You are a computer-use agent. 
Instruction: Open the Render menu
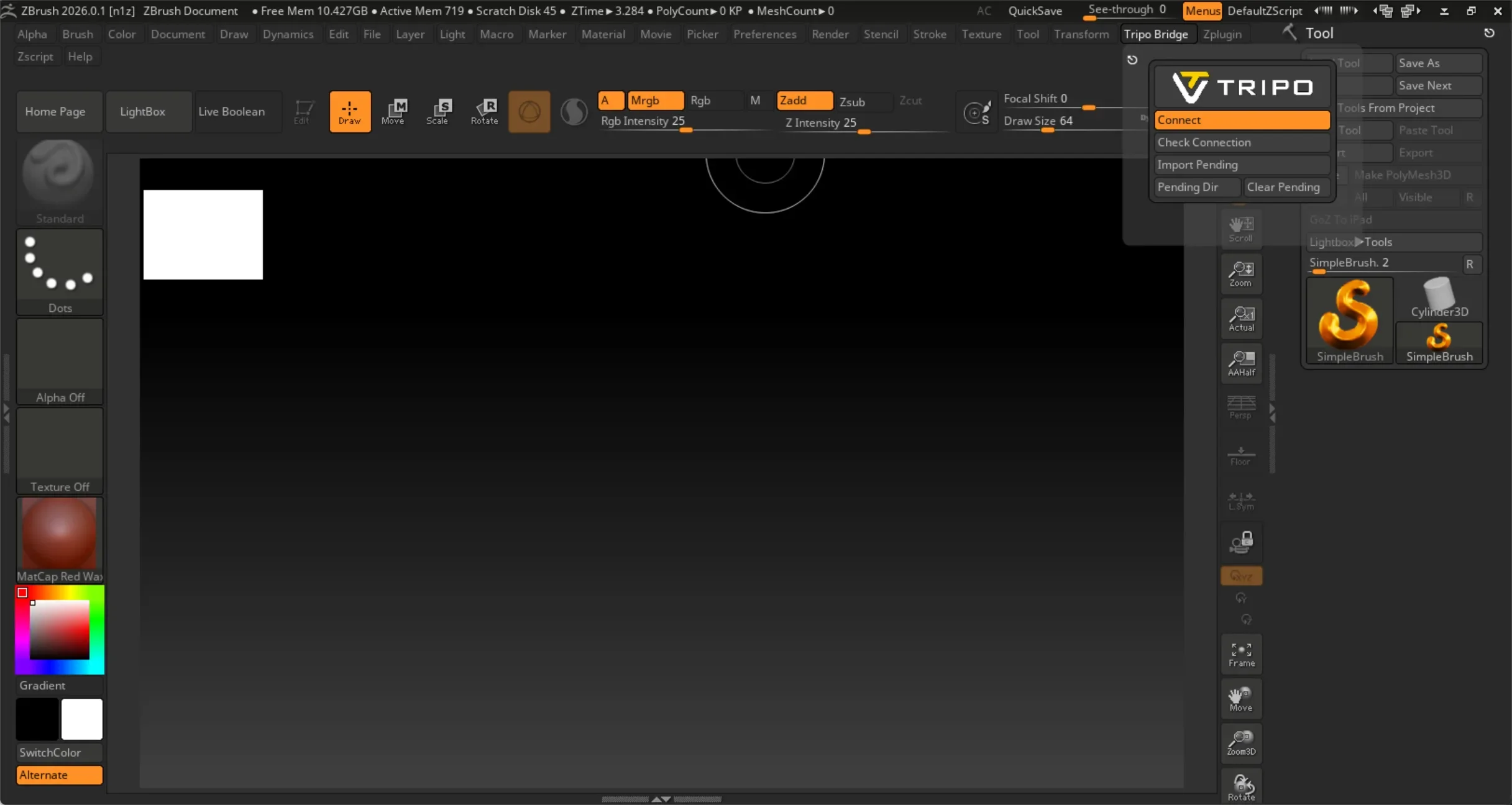point(830,34)
